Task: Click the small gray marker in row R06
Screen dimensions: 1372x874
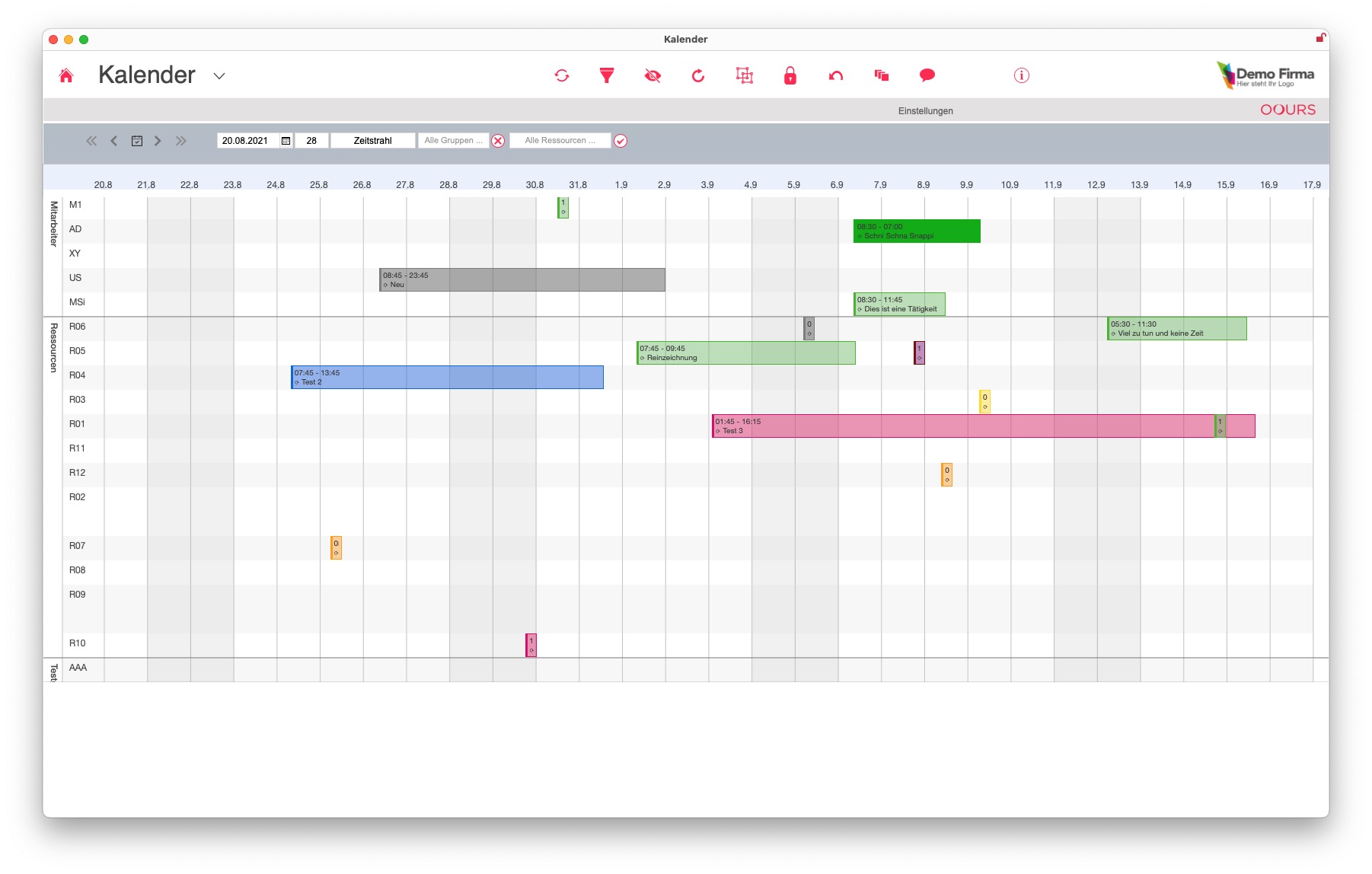Action: [809, 329]
